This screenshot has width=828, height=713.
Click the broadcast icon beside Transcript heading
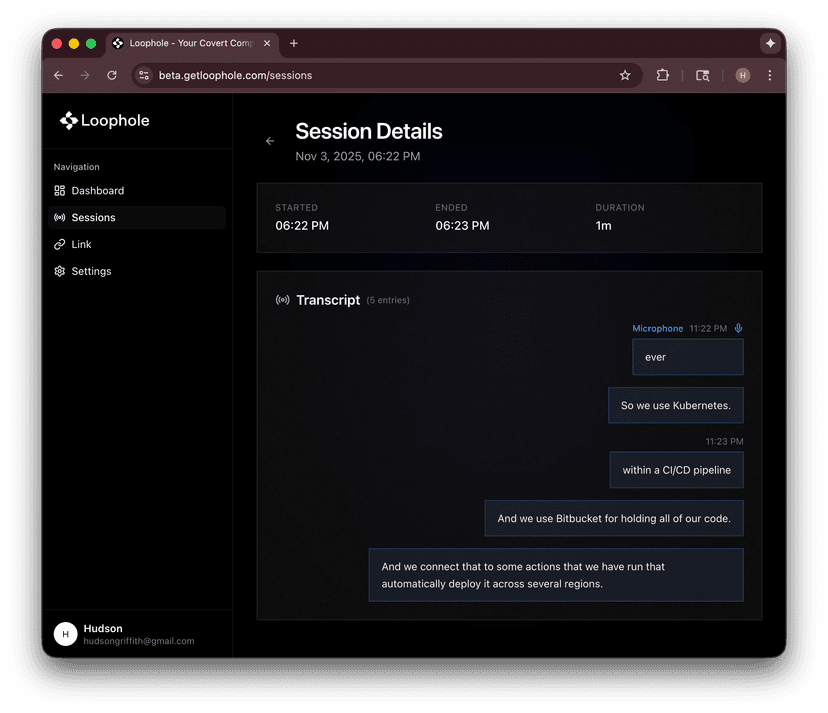click(x=283, y=300)
